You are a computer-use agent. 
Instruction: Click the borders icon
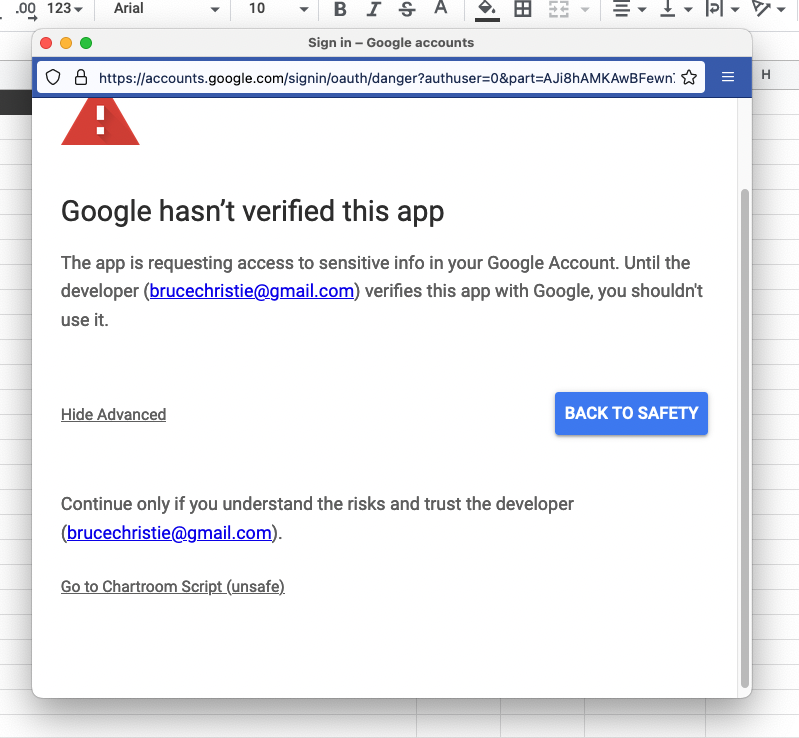tap(522, 9)
